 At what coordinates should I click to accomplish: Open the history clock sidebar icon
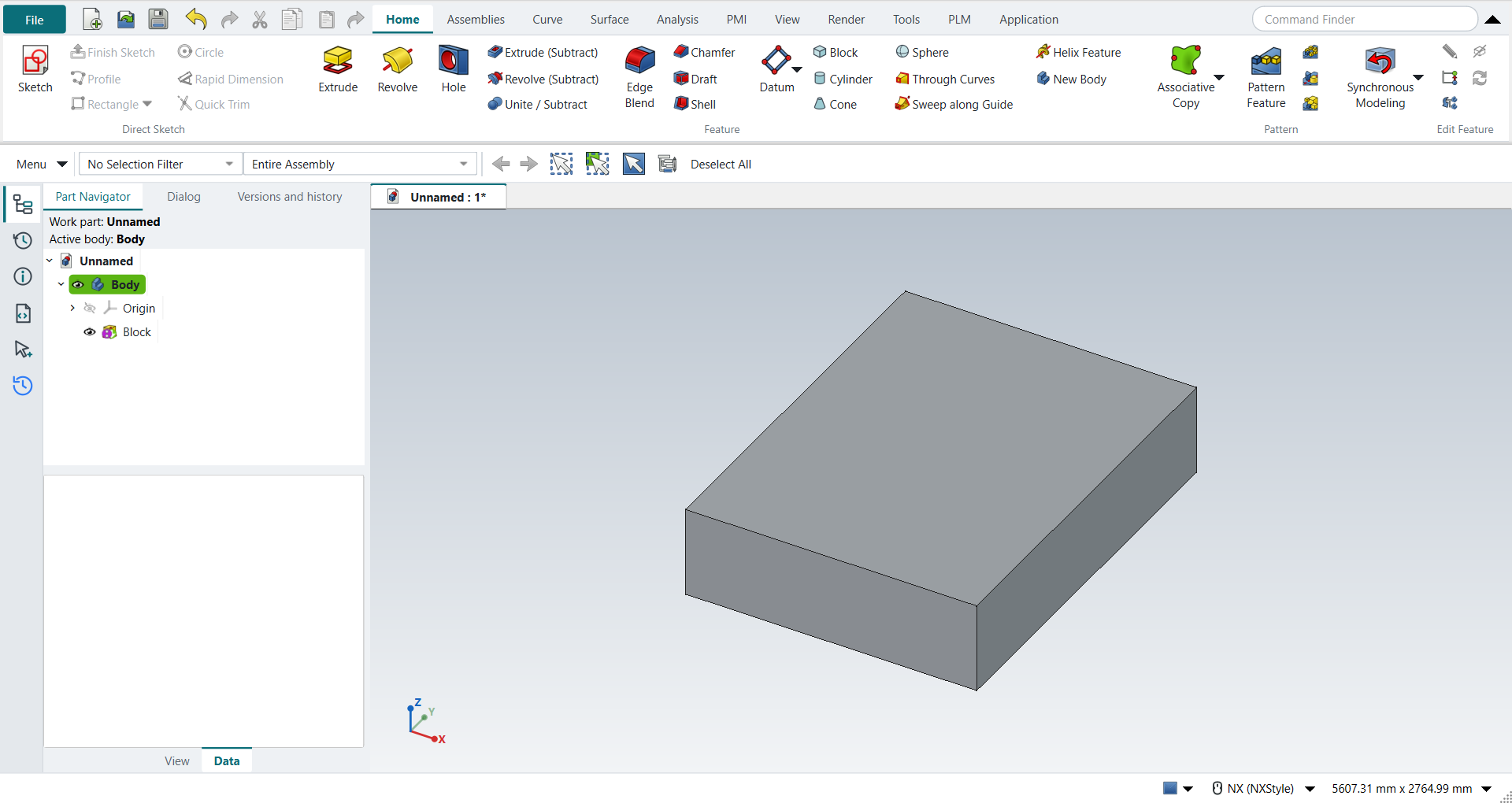[x=23, y=240]
